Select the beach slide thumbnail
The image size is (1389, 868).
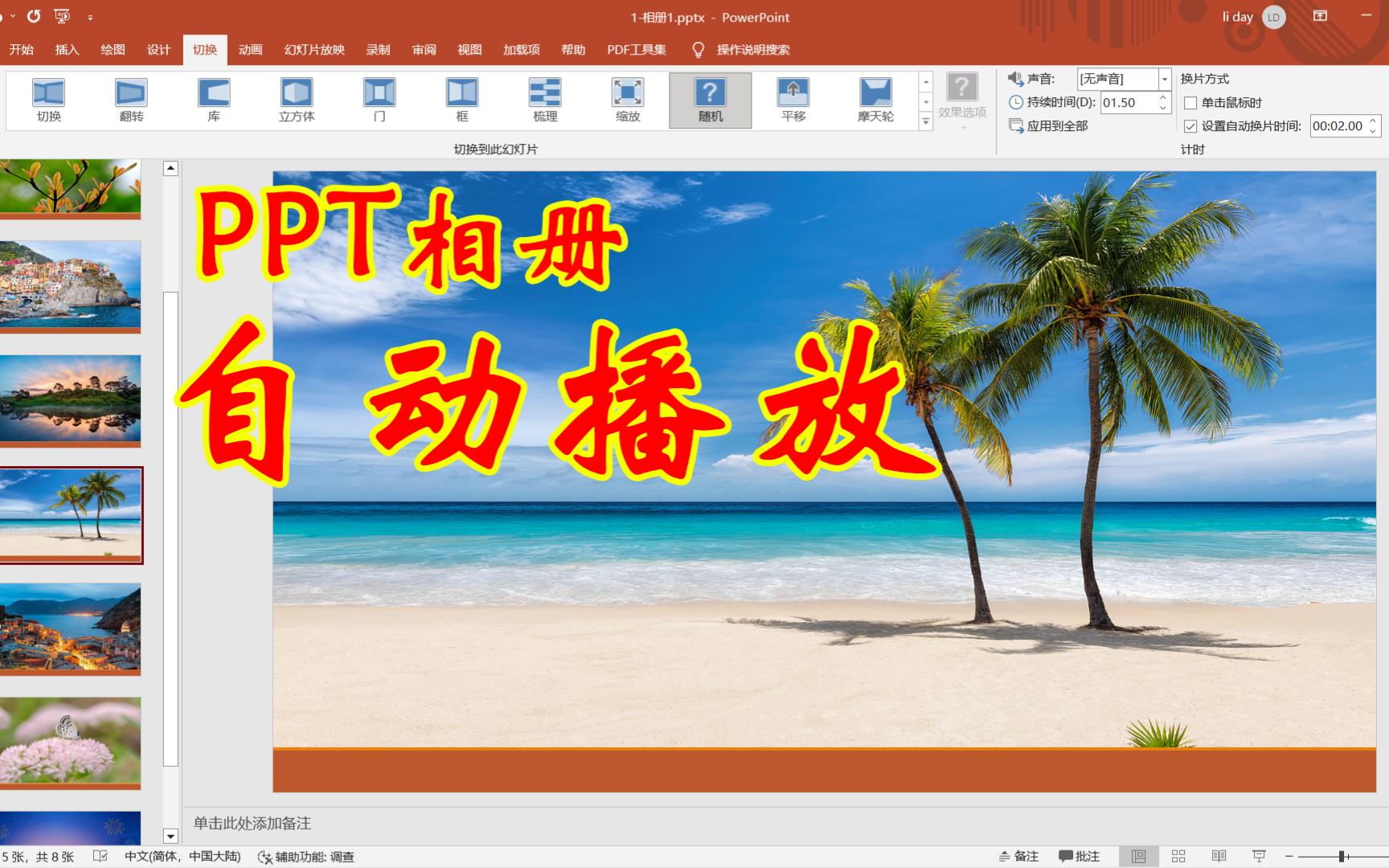click(72, 515)
